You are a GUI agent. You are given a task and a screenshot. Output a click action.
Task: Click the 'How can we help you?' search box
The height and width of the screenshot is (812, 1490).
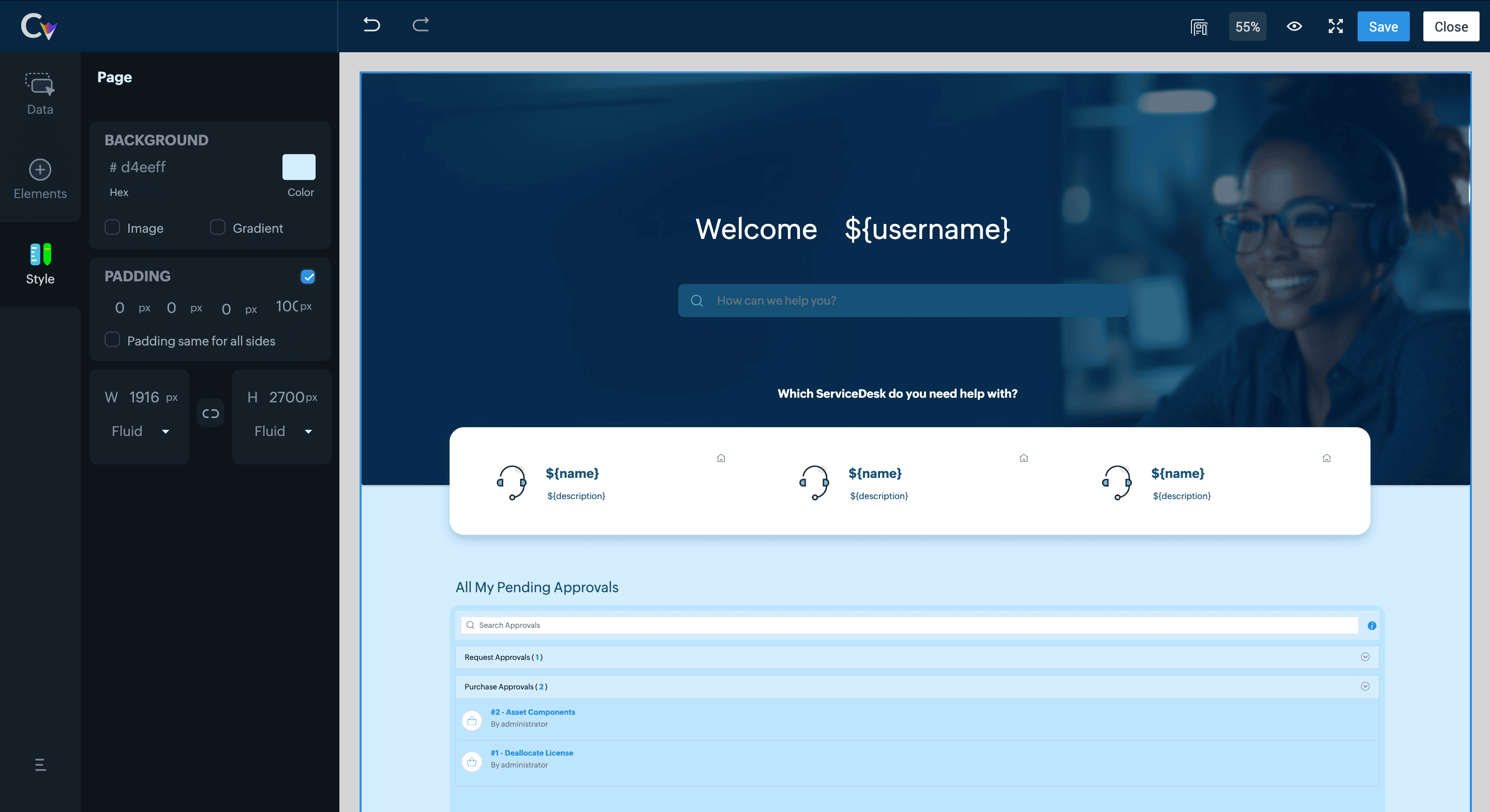pos(903,300)
